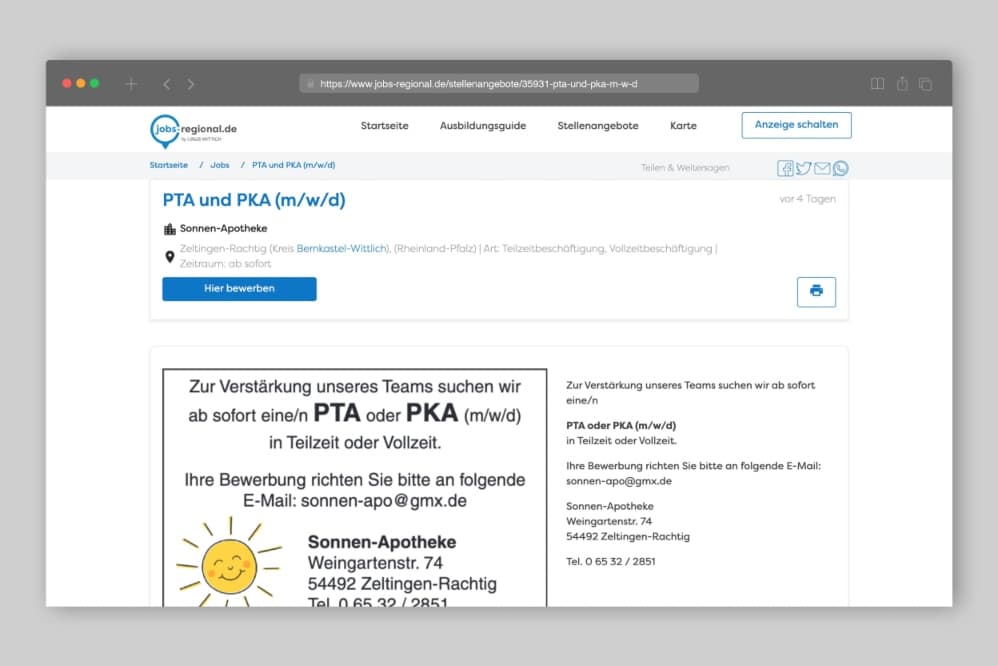Open the Bernkastel-Wittlich district link
The height and width of the screenshot is (666, 998).
point(342,248)
